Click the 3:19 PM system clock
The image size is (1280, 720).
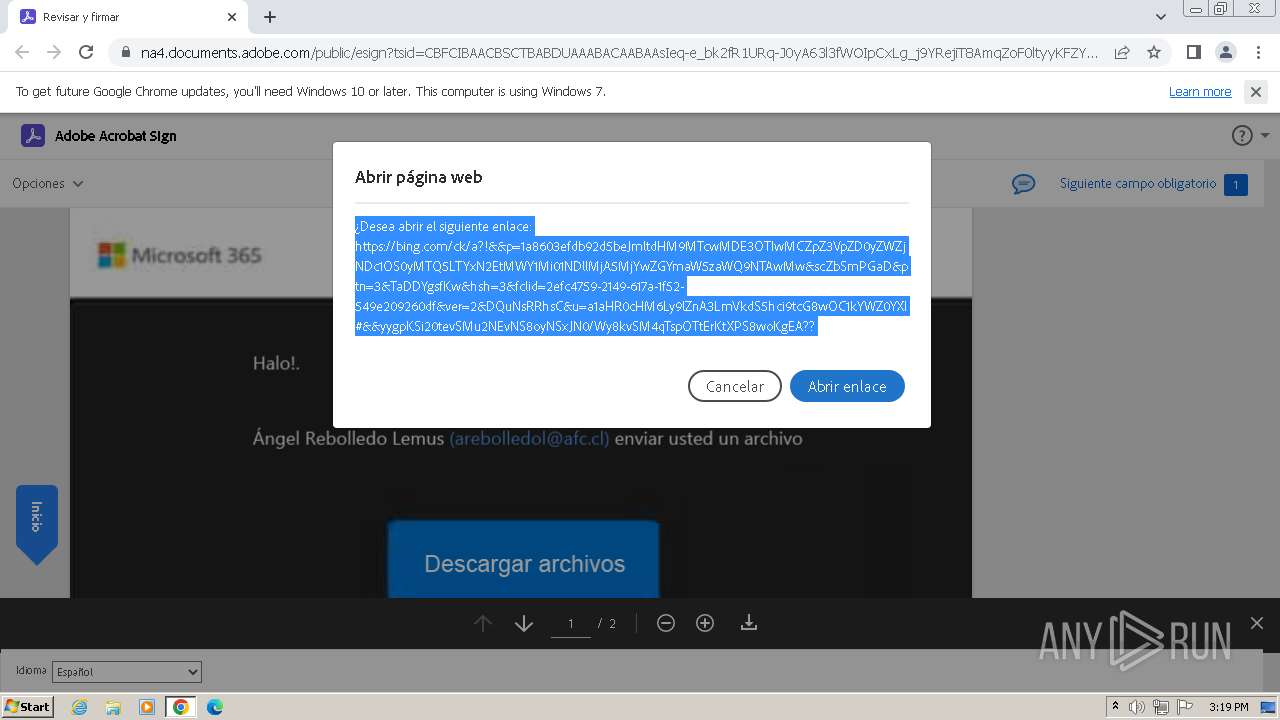tap(1228, 707)
